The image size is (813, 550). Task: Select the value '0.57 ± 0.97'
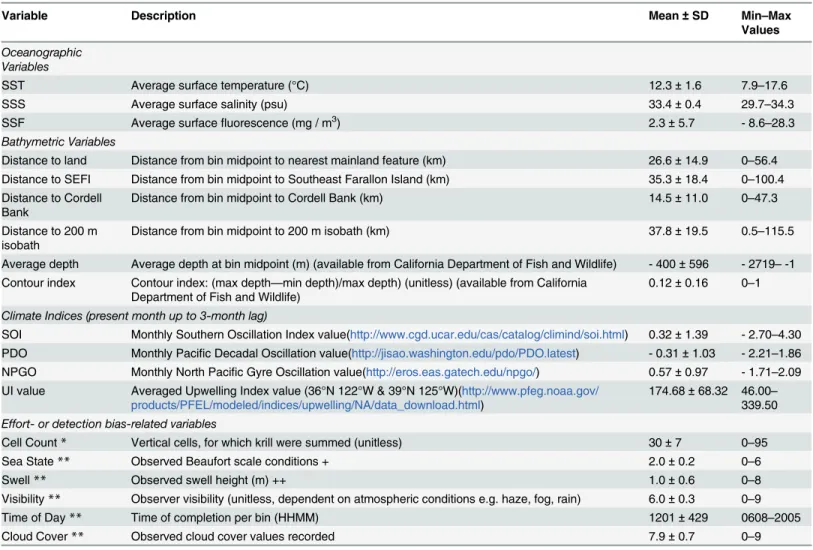coord(678,372)
